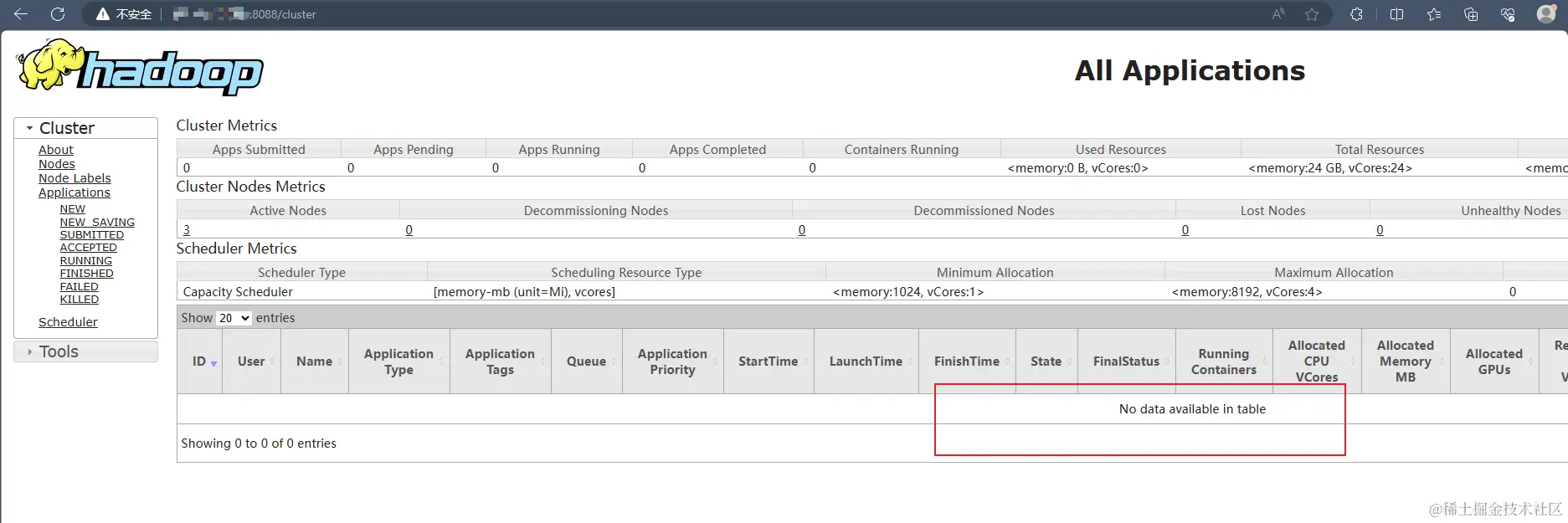Click the Showing 0 to 0 entries text
1568x523 pixels.
click(259, 444)
